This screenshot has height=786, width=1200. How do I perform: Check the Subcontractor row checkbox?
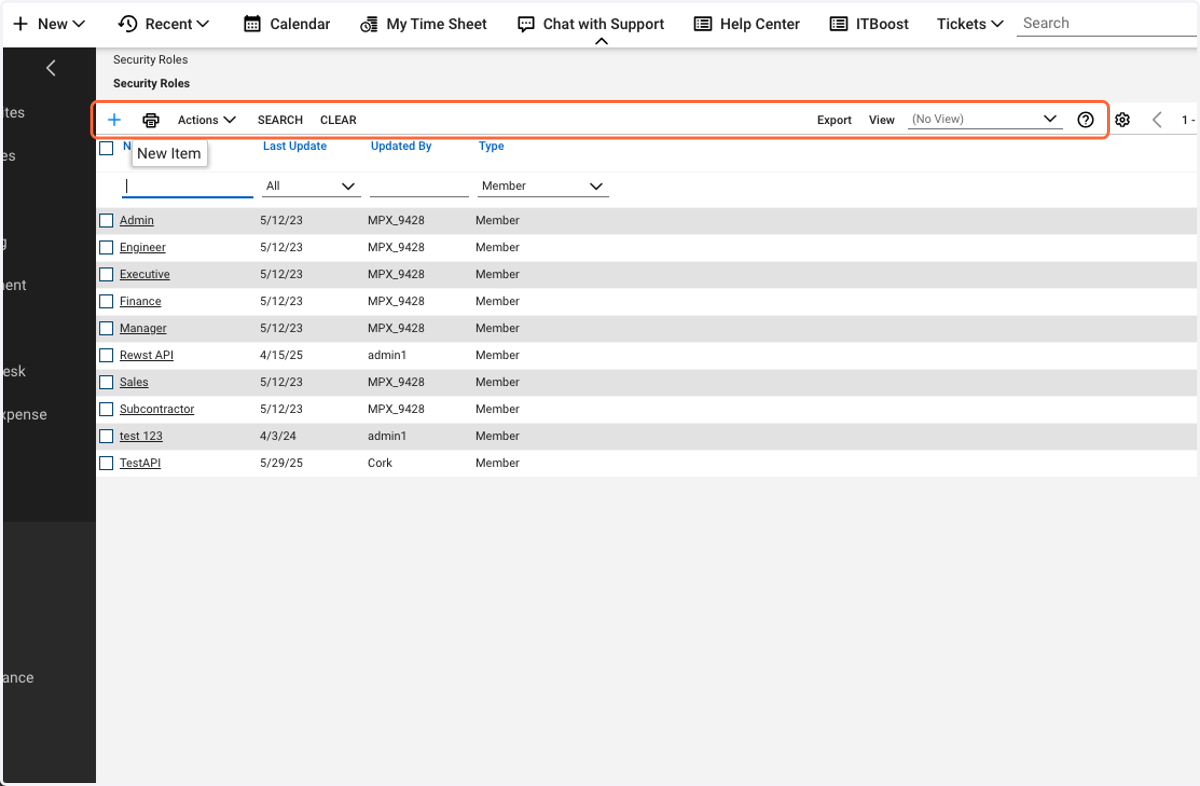106,409
